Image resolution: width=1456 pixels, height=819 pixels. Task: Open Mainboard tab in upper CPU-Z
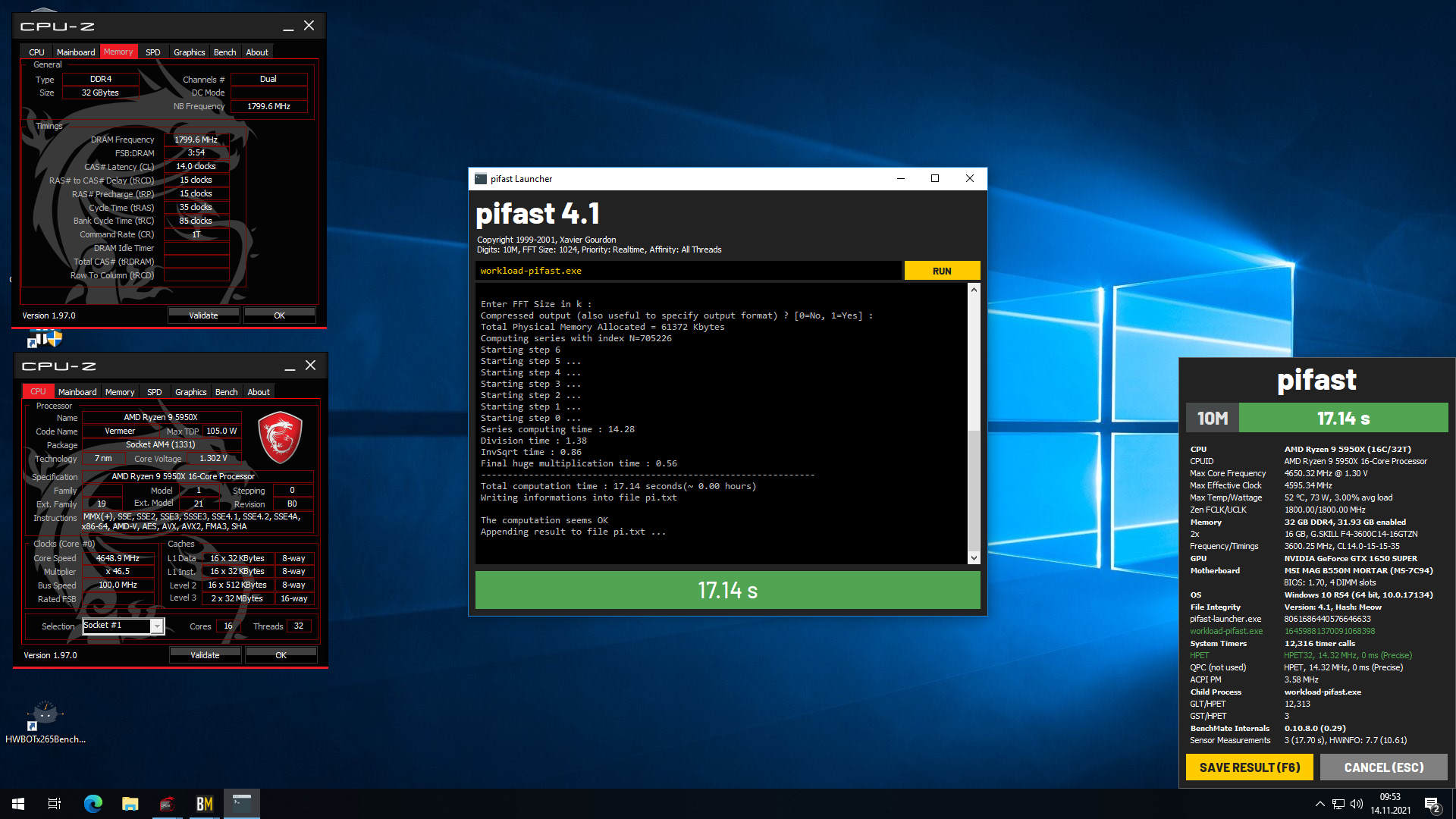76,52
